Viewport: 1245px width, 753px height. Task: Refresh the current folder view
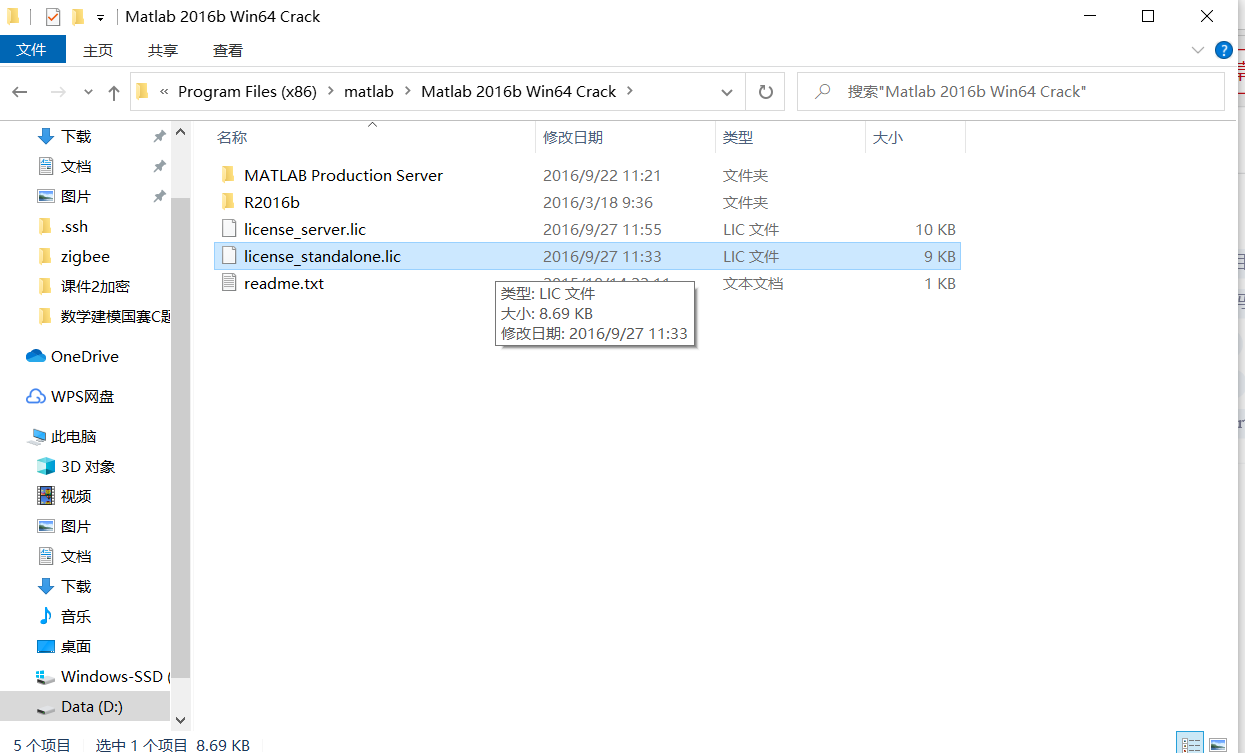(x=766, y=92)
